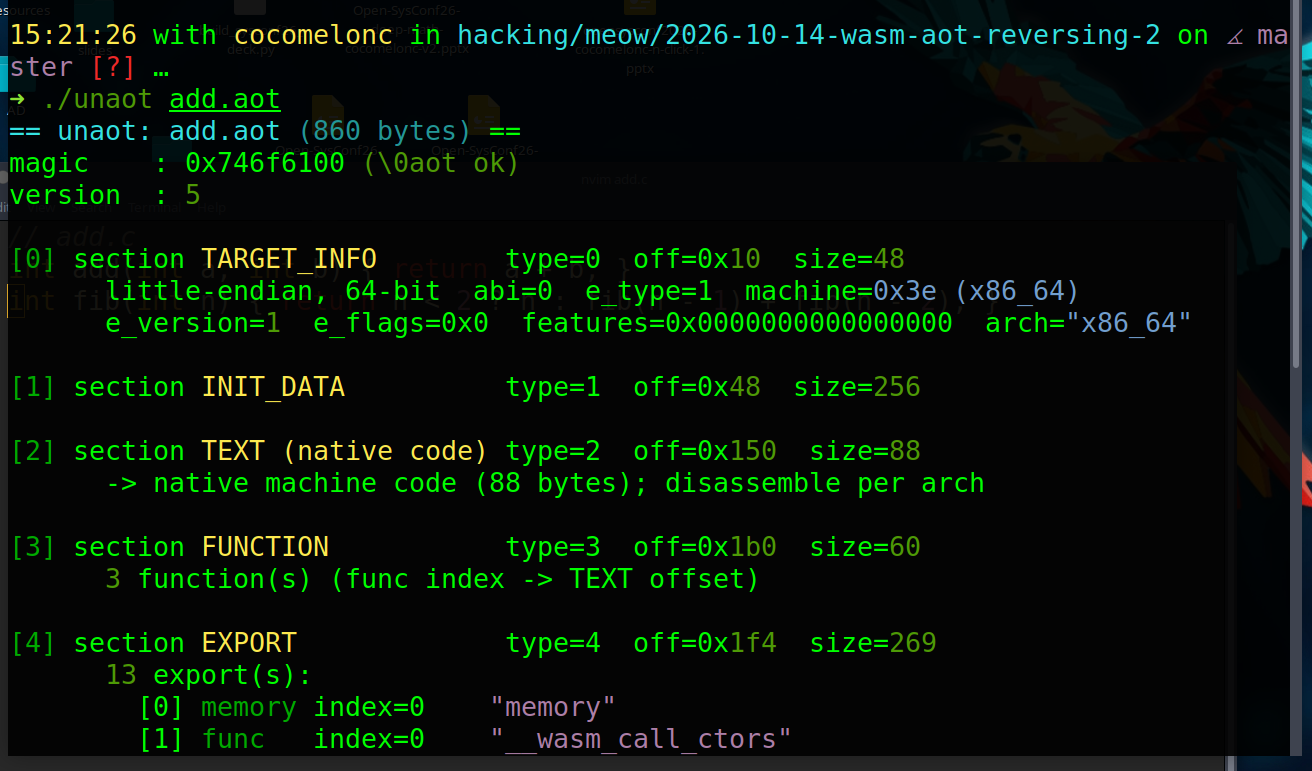This screenshot has width=1312, height=771.
Task: Click the magic value 0x746f6100
Action: click(x=265, y=163)
